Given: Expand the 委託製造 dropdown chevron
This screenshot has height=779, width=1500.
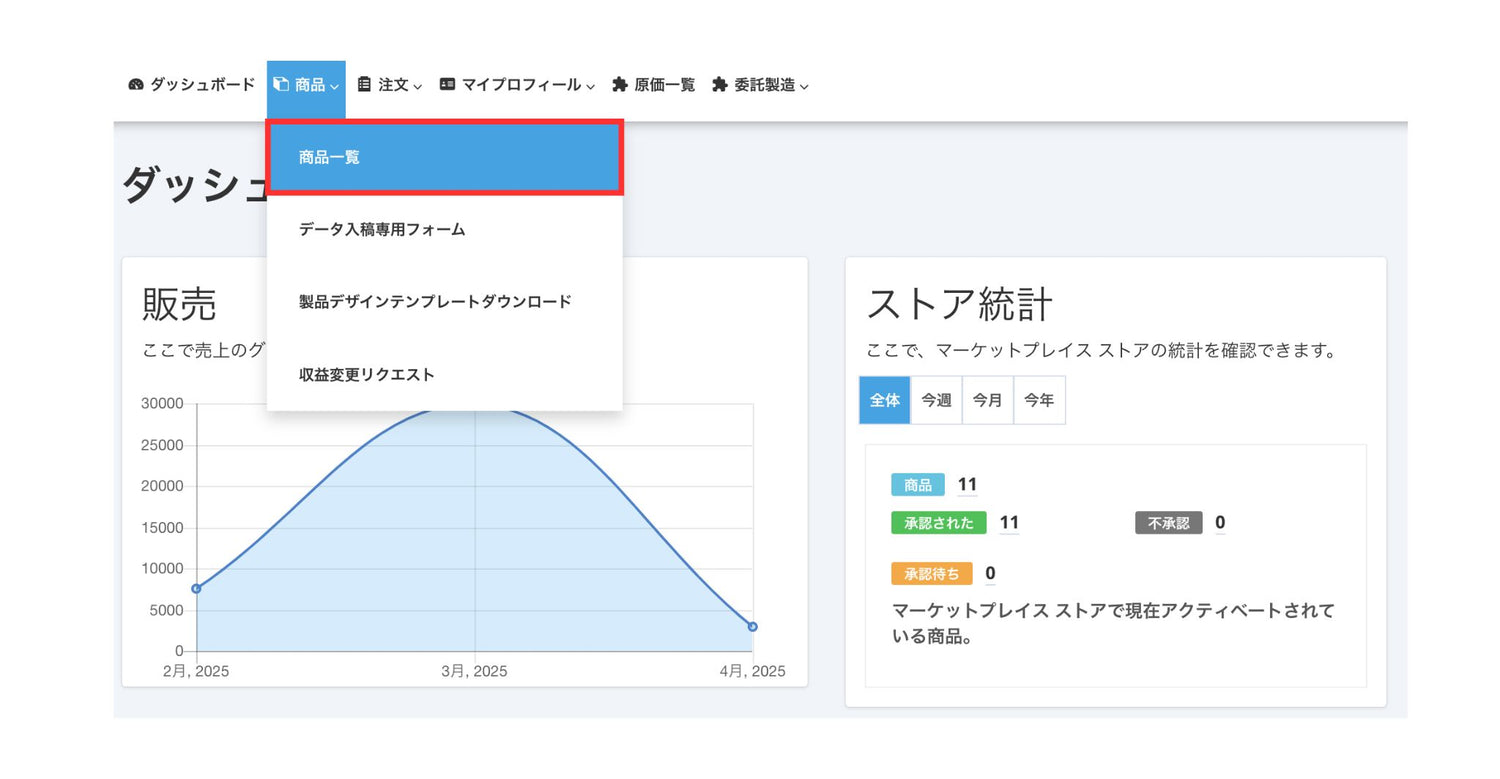Looking at the screenshot, I should point(804,87).
